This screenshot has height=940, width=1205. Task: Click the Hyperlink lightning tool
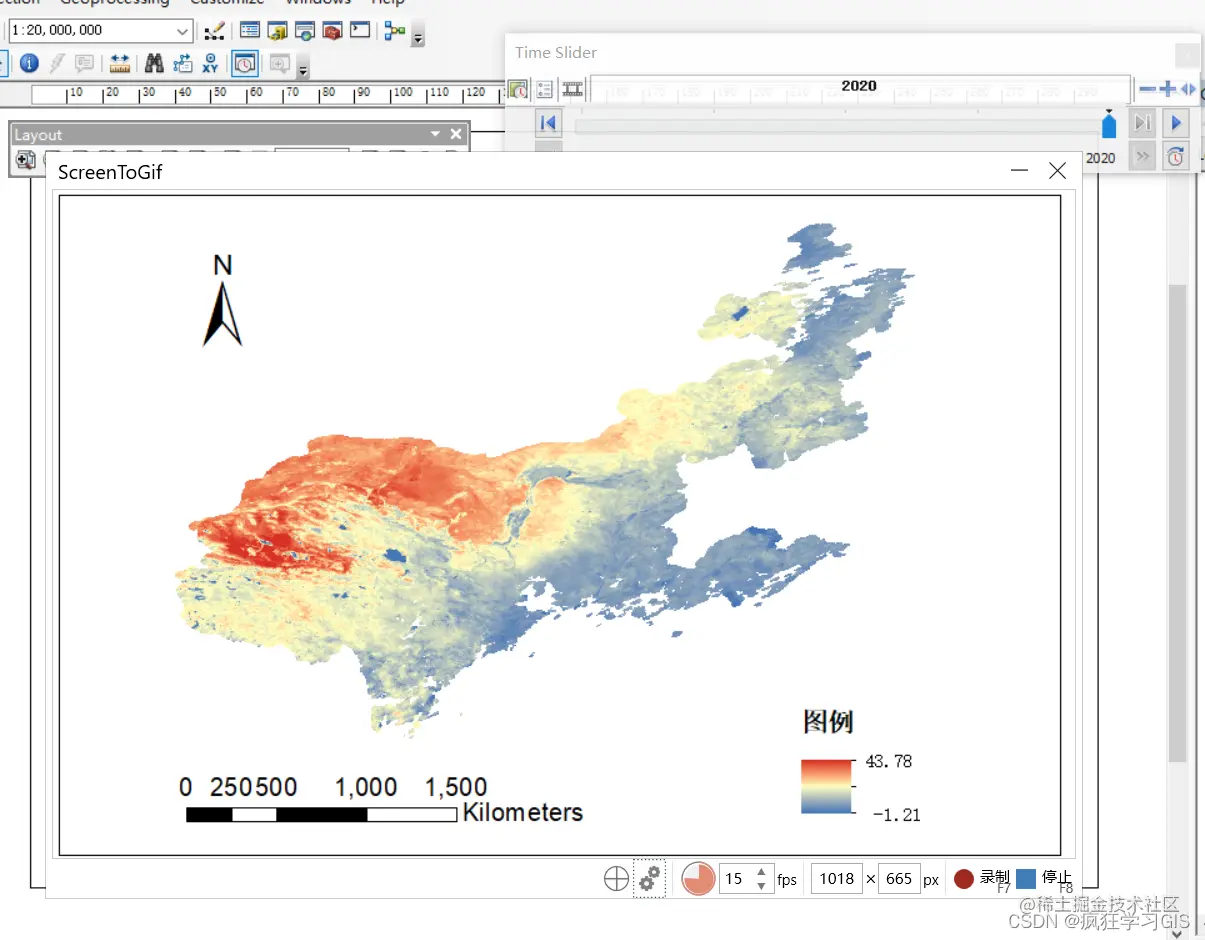pos(57,64)
